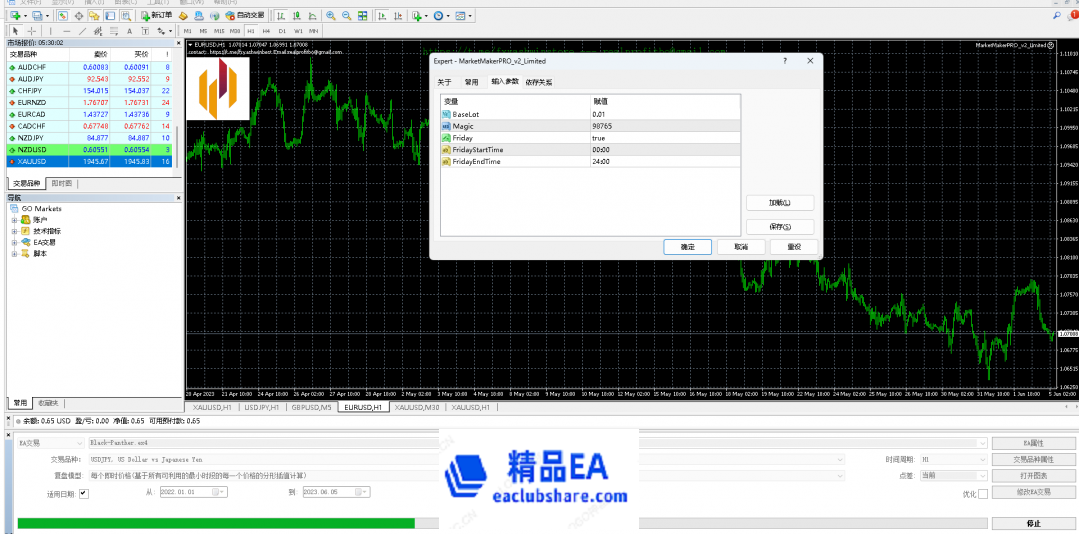Viewport: 1079px width, 534px height.
Task: Switch chart to H4 timeframe
Action: (266, 31)
